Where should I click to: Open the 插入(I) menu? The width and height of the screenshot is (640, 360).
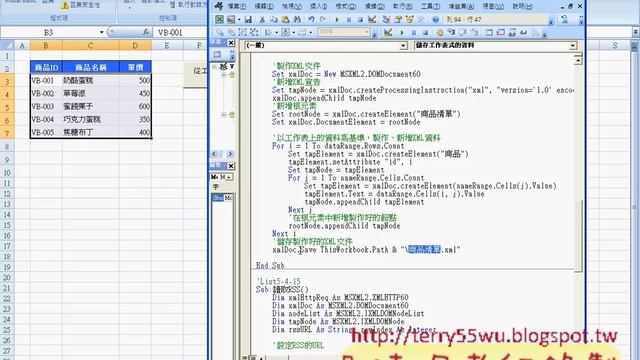tap(318, 7)
